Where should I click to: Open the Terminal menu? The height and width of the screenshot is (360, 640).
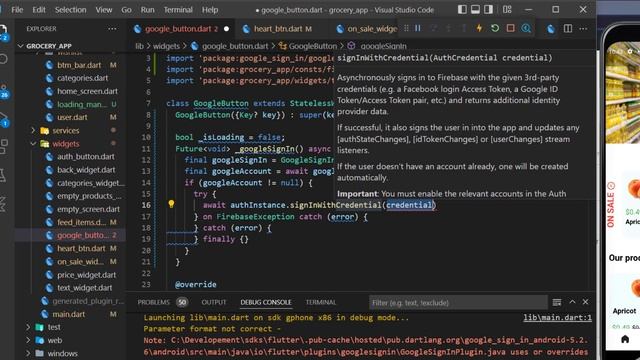coord(178,9)
